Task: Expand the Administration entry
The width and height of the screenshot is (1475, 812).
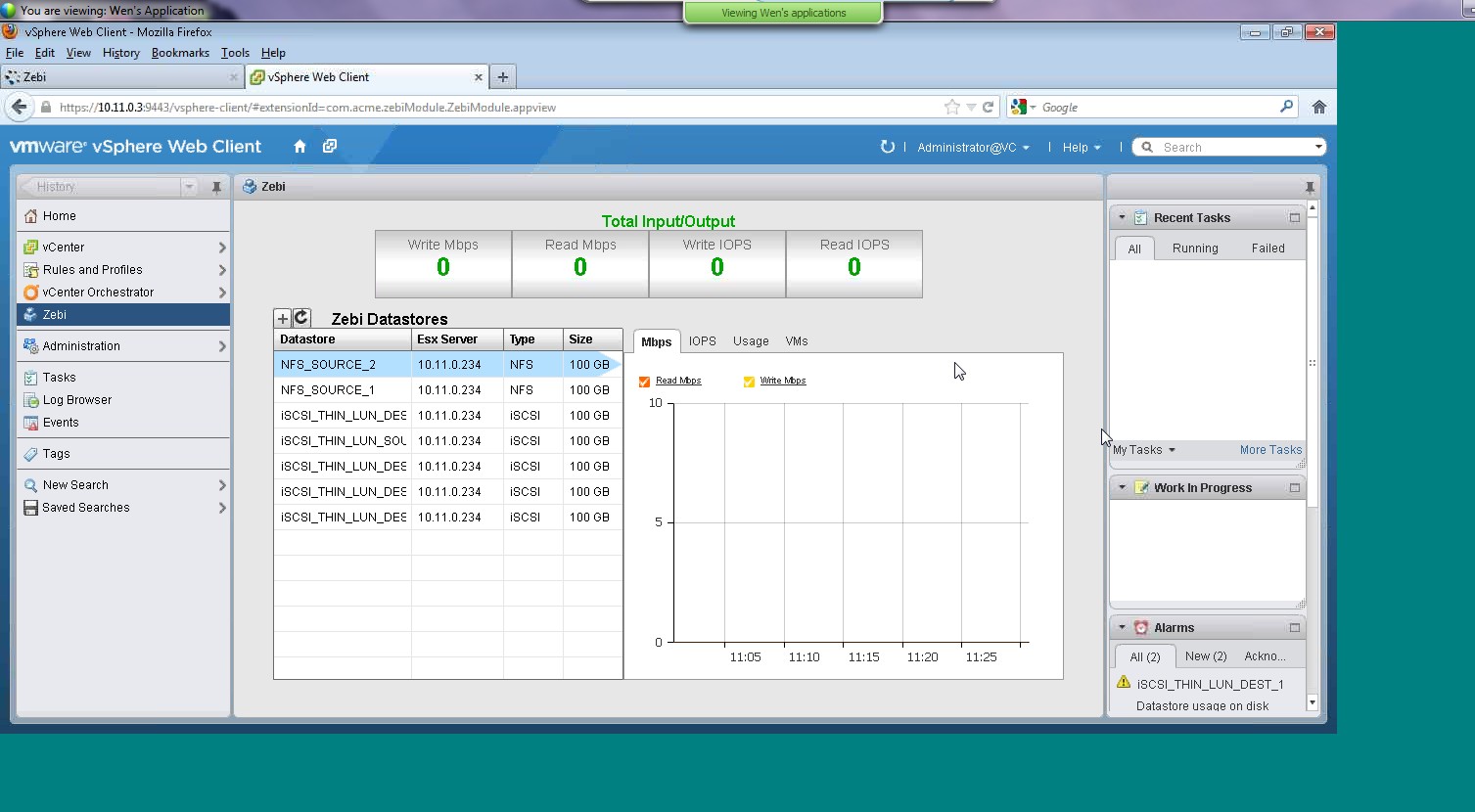Action: click(x=222, y=346)
